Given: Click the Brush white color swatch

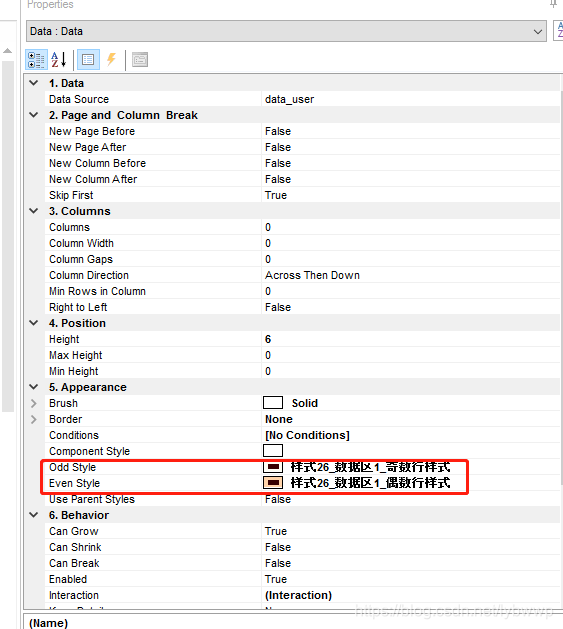Looking at the screenshot, I should click(273, 403).
